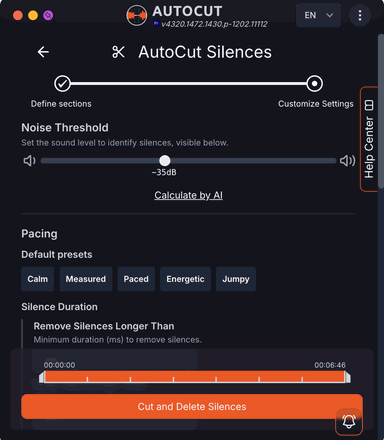The width and height of the screenshot is (384, 440).
Task: Click the purple window button in title bar
Action: [x=48, y=15]
